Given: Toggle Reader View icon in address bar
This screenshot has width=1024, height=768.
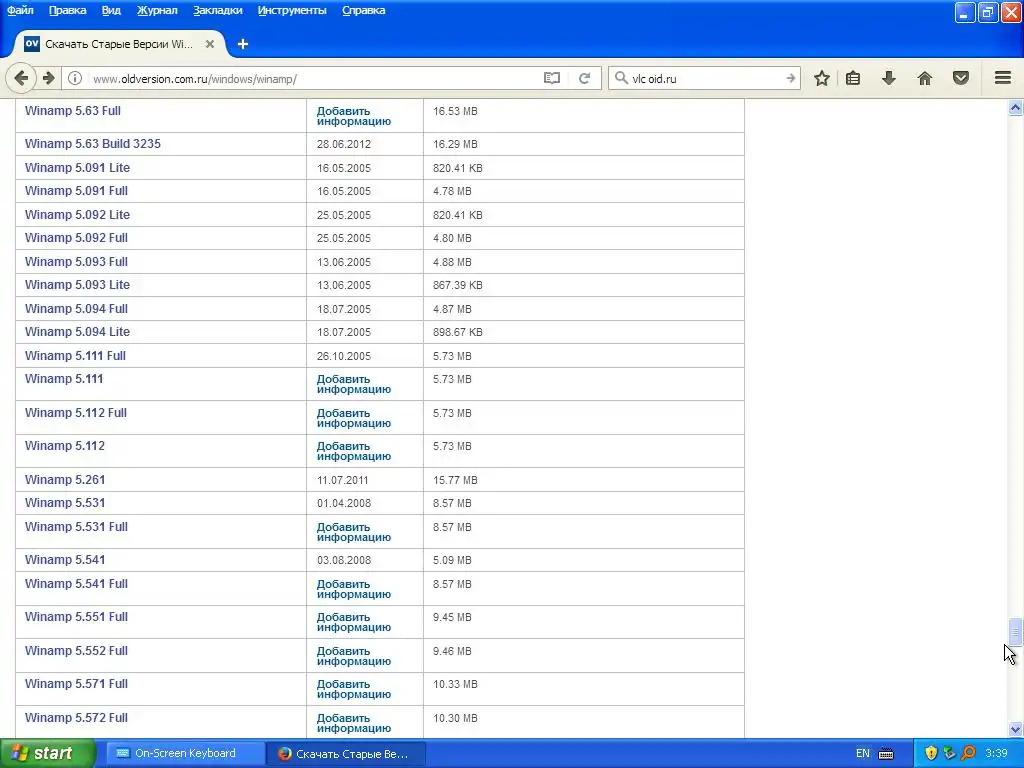Looking at the screenshot, I should click(552, 78).
